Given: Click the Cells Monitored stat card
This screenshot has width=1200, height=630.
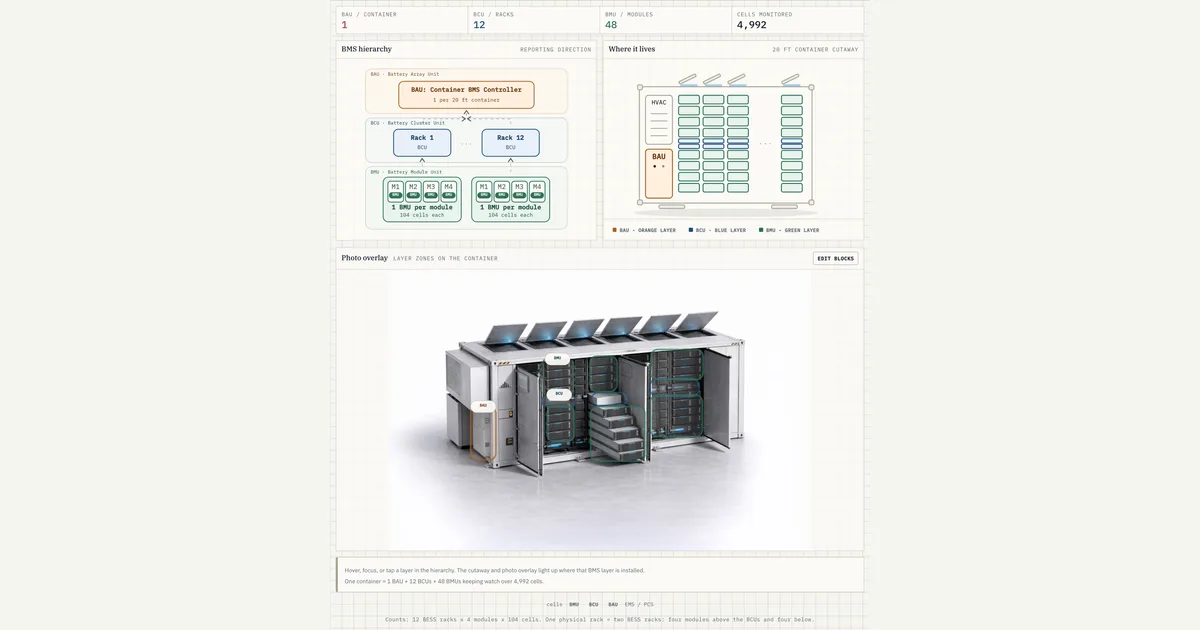Looking at the screenshot, I should coord(797,20).
